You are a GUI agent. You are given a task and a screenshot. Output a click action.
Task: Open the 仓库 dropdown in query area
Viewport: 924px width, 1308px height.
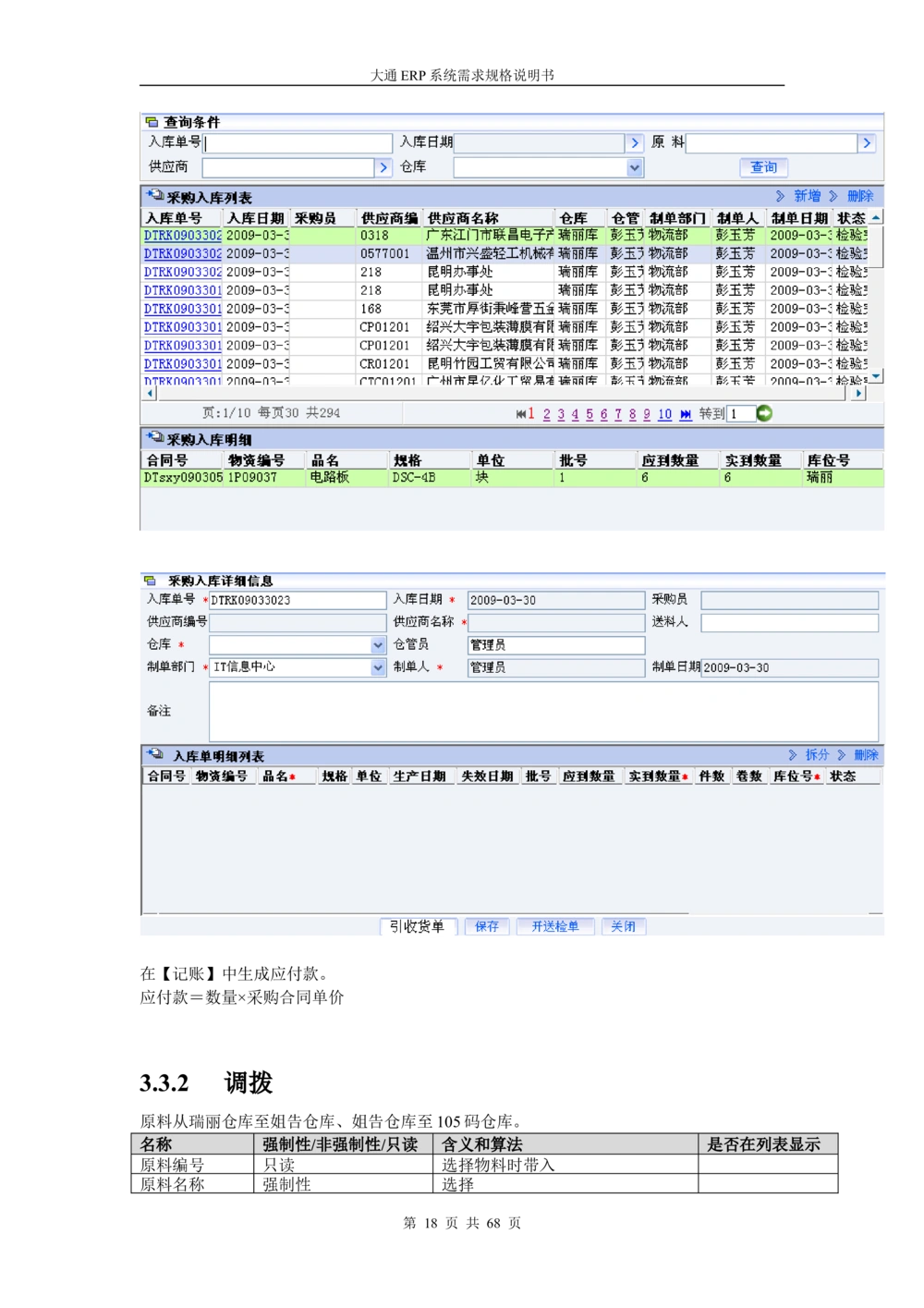634,167
